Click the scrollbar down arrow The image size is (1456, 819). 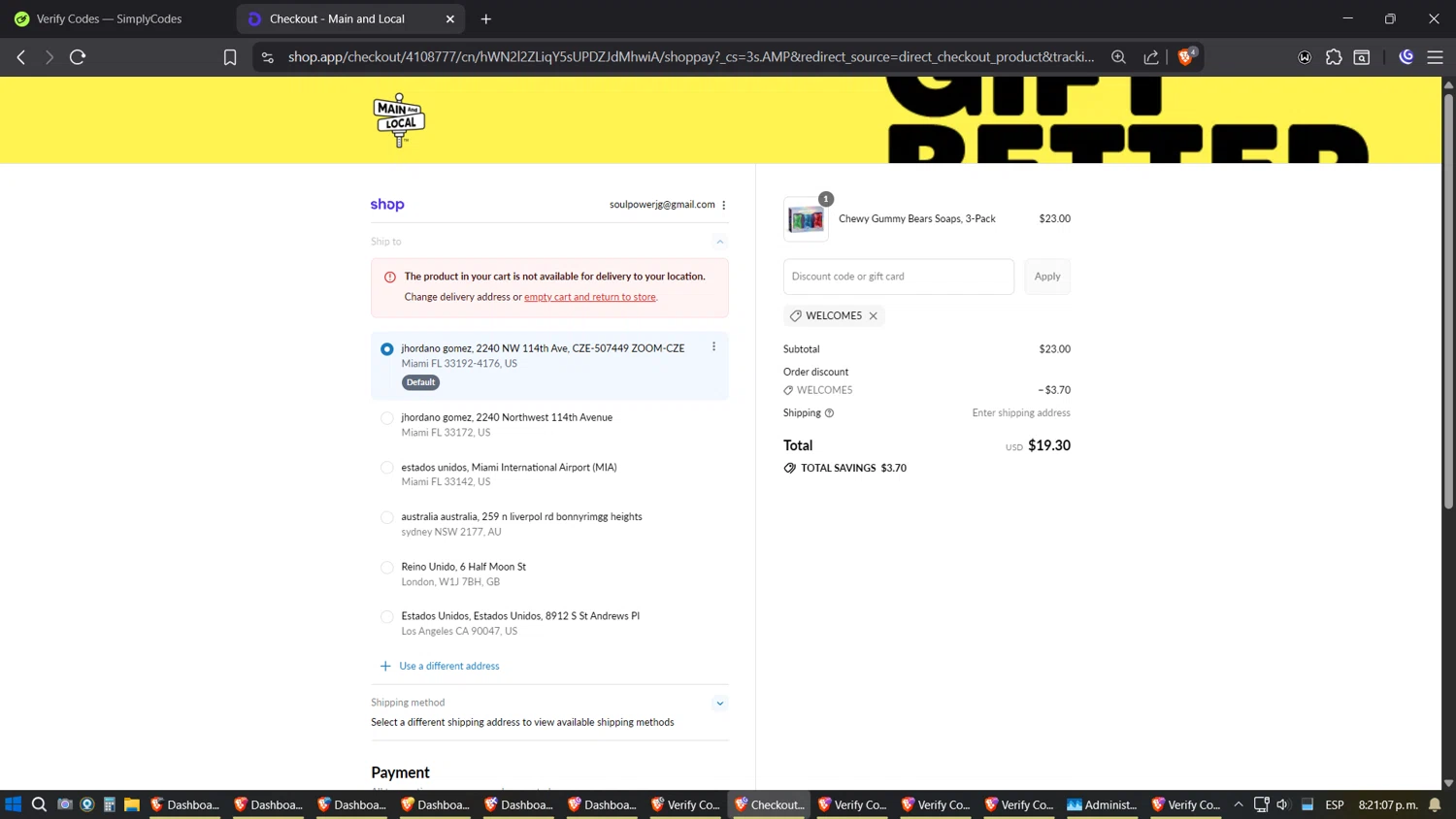pyautogui.click(x=1448, y=782)
